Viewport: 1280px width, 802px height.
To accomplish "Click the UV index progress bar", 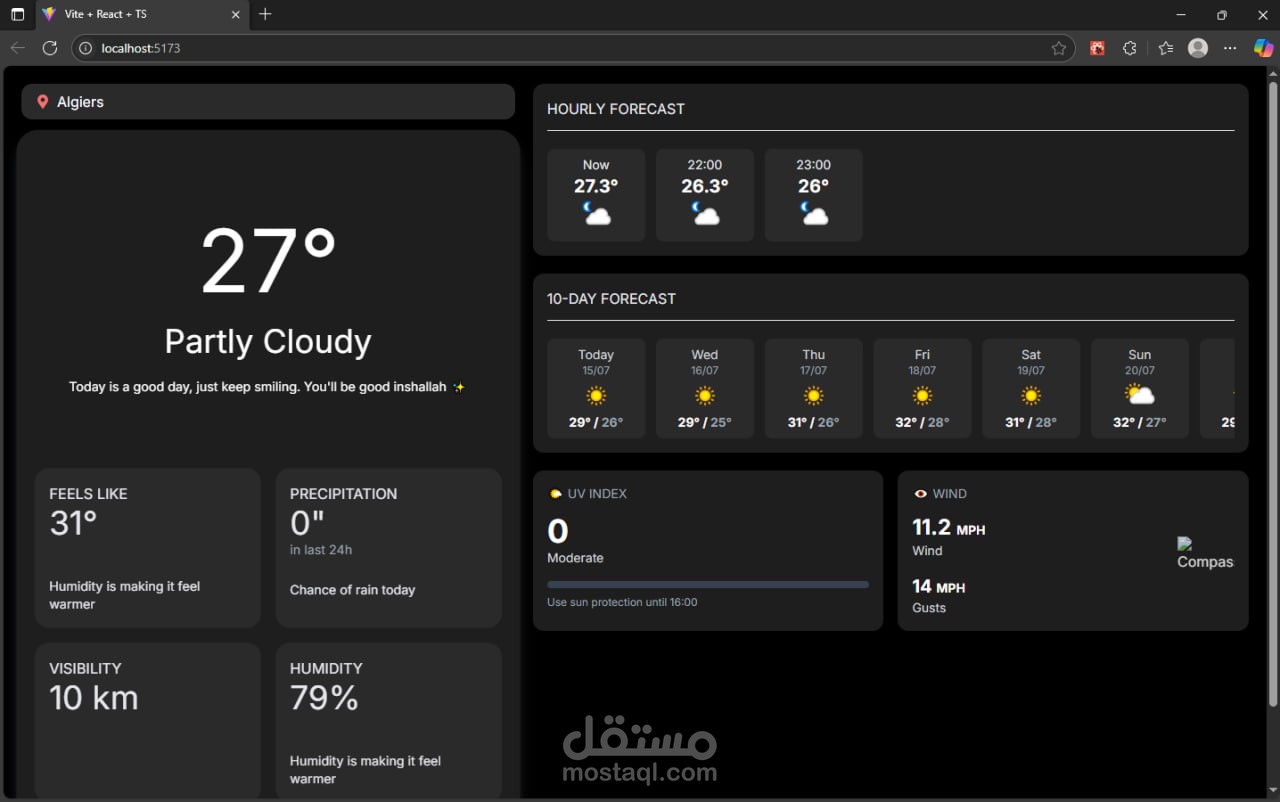I will click(708, 584).
